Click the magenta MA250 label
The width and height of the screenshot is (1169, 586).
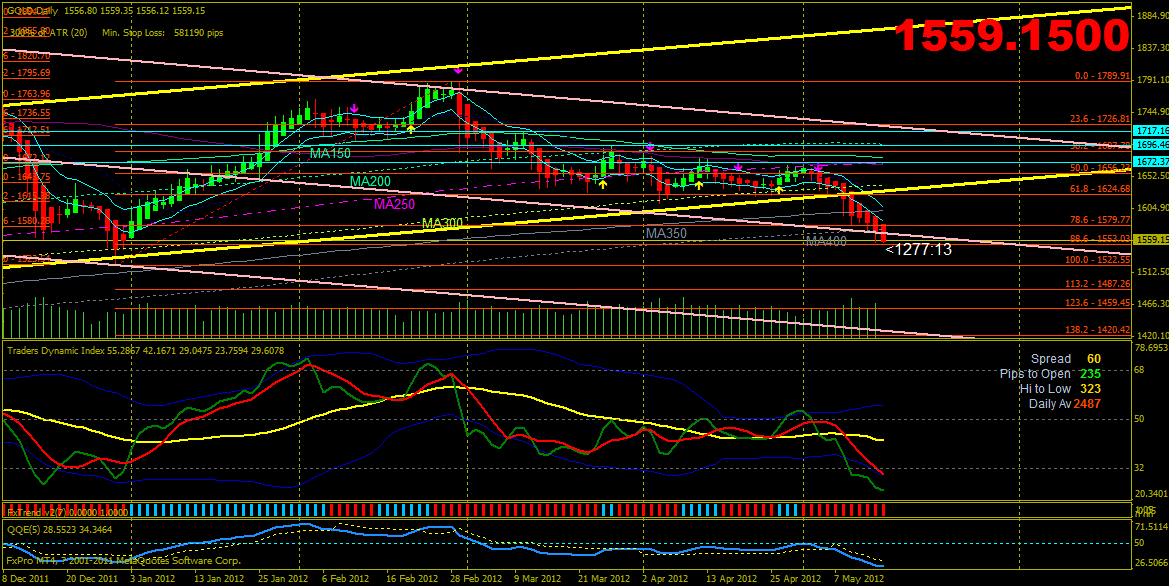(x=394, y=205)
